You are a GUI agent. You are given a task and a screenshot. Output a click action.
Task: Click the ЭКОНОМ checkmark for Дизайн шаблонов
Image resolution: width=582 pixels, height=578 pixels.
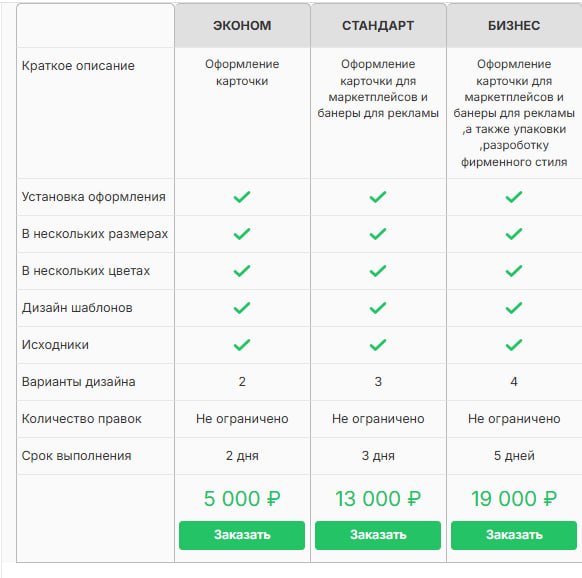242,308
